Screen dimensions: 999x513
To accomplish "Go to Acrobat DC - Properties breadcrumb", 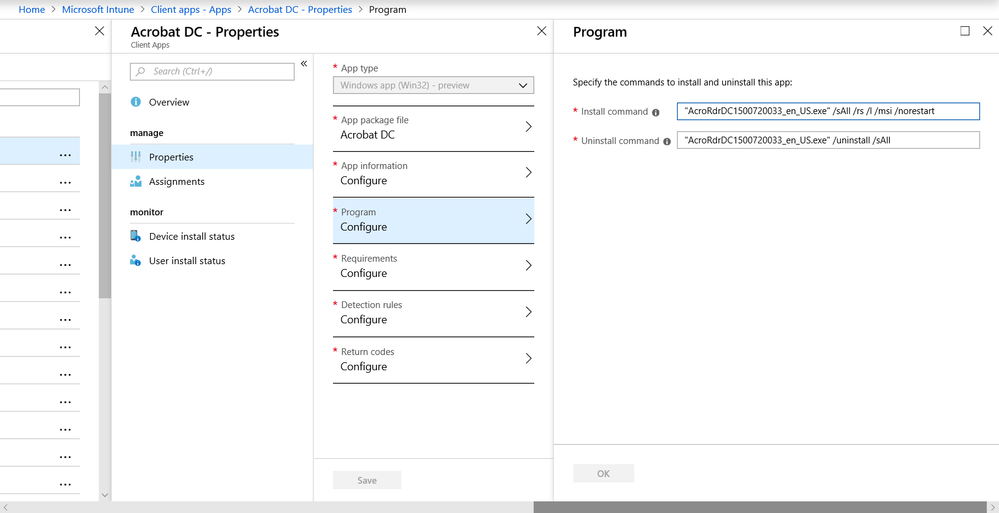I will [299, 10].
